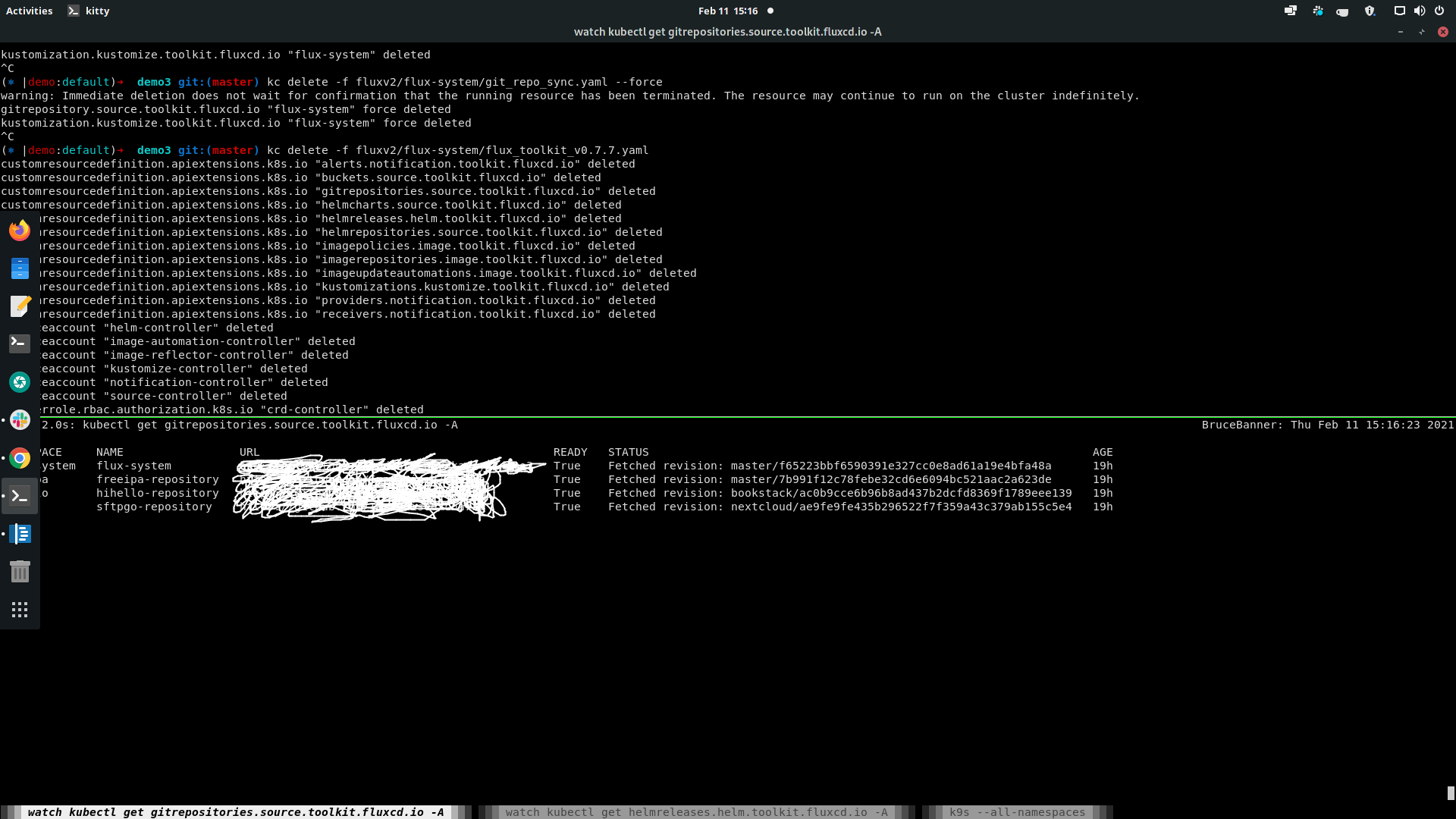
Task: Open the calendar by clicking the clock
Action: 726,11
